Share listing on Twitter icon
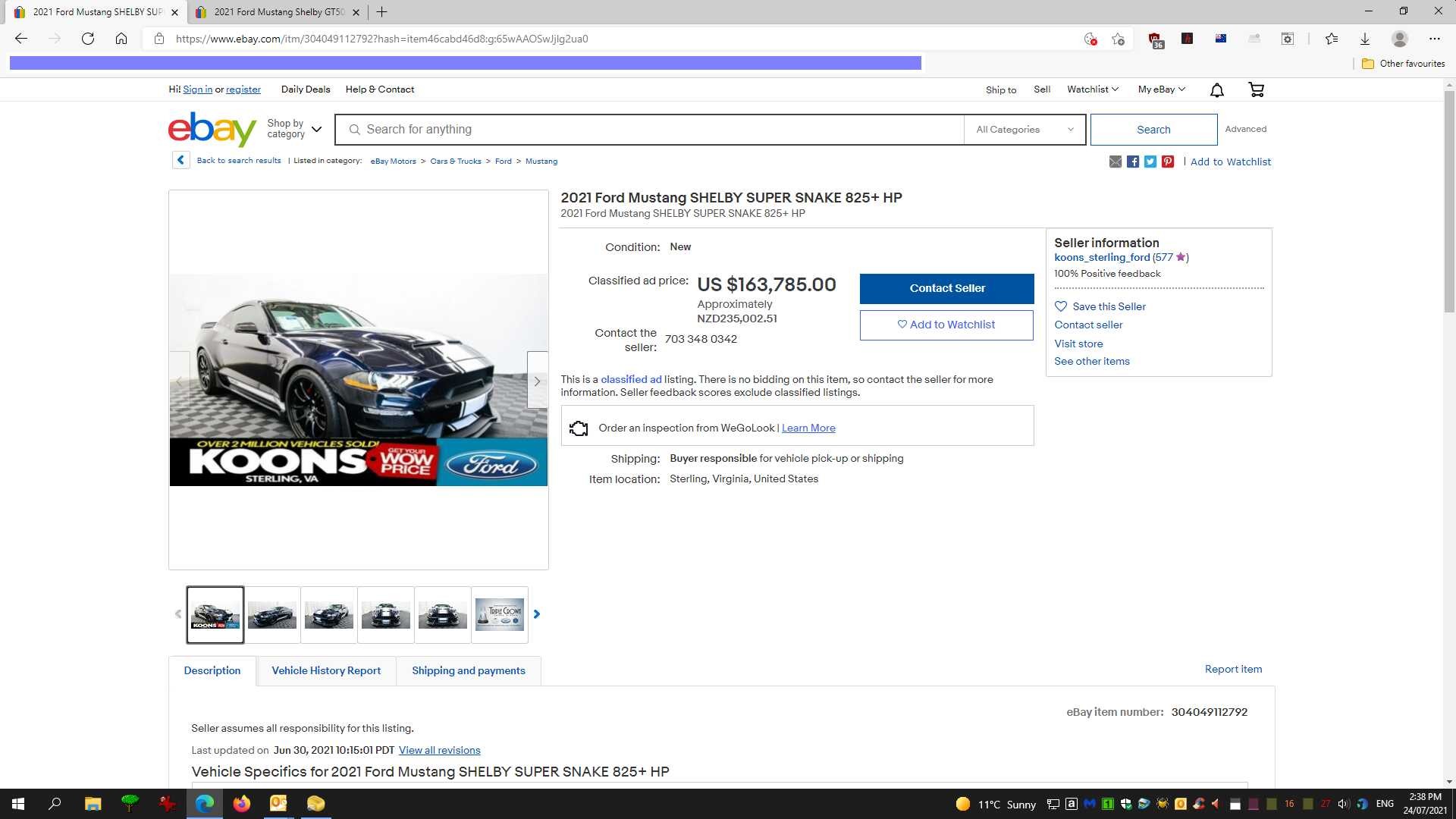 coord(1150,162)
